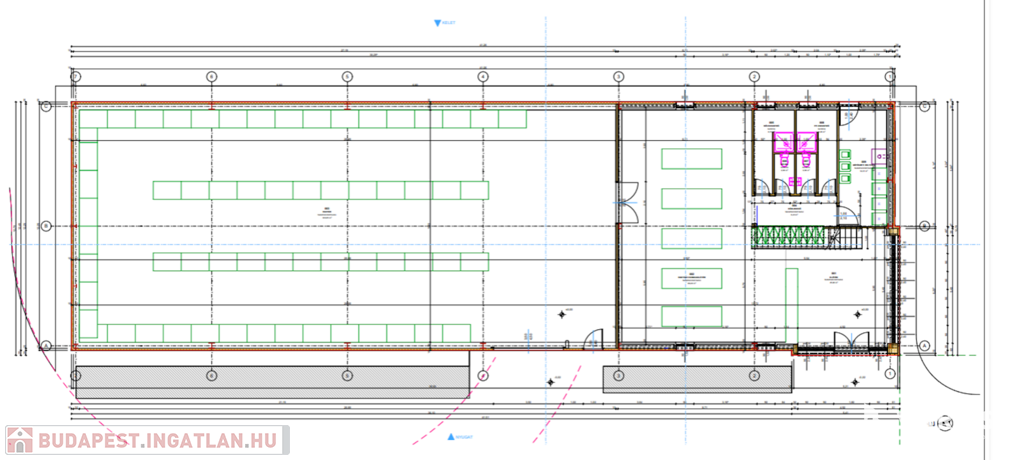Select the topmost green table in middle room
Viewport: 1024px width, 460px height.
click(690, 160)
